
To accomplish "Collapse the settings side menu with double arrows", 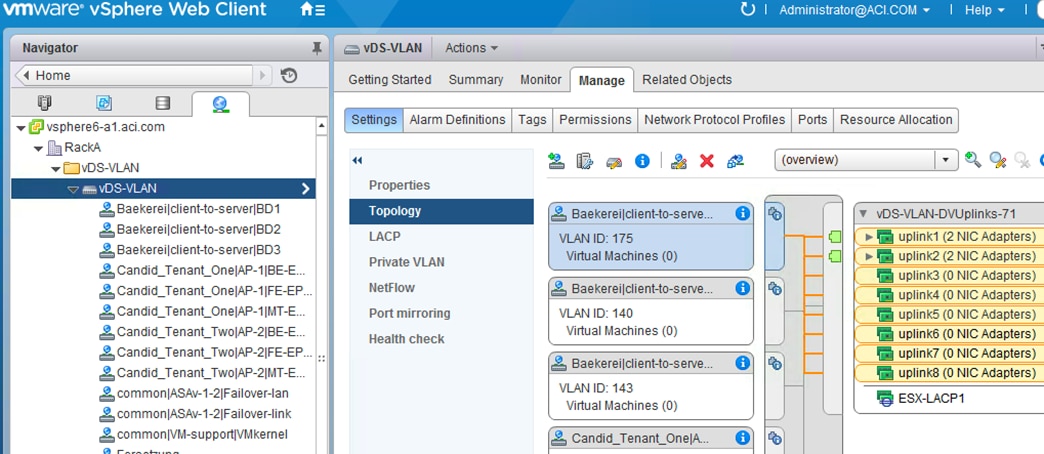I will 358,160.
